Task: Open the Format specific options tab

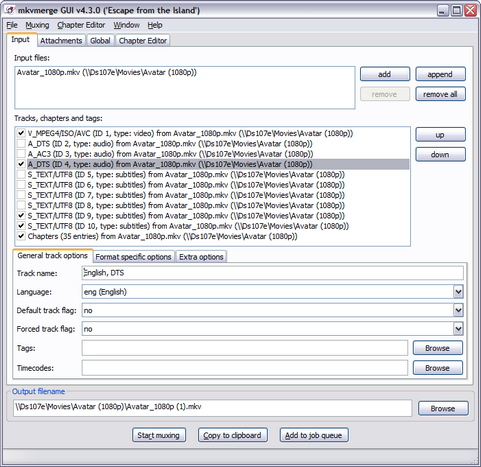Action: pyautogui.click(x=133, y=257)
